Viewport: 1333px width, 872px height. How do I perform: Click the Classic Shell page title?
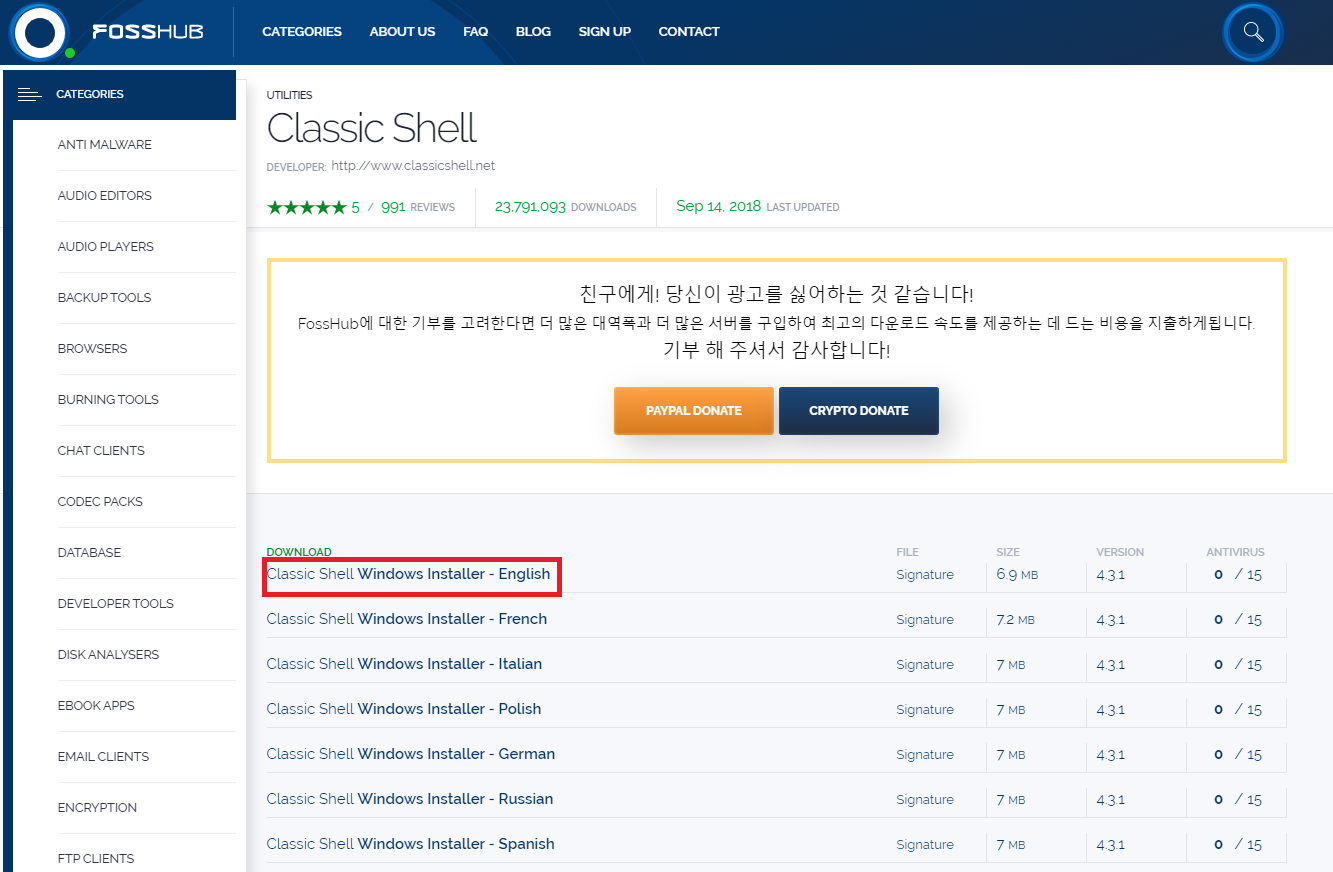[371, 129]
